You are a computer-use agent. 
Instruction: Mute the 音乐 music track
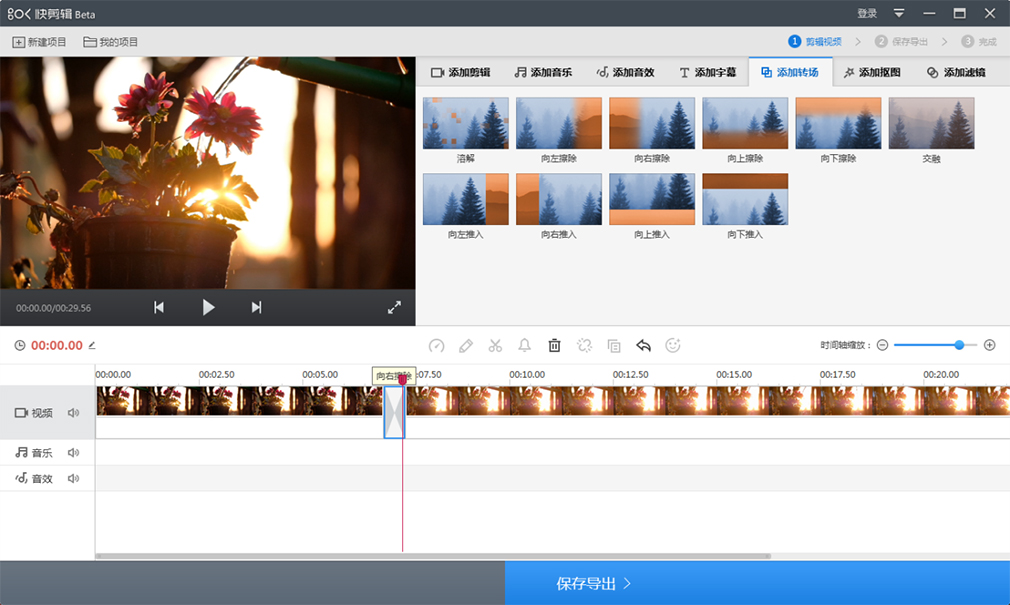73,453
